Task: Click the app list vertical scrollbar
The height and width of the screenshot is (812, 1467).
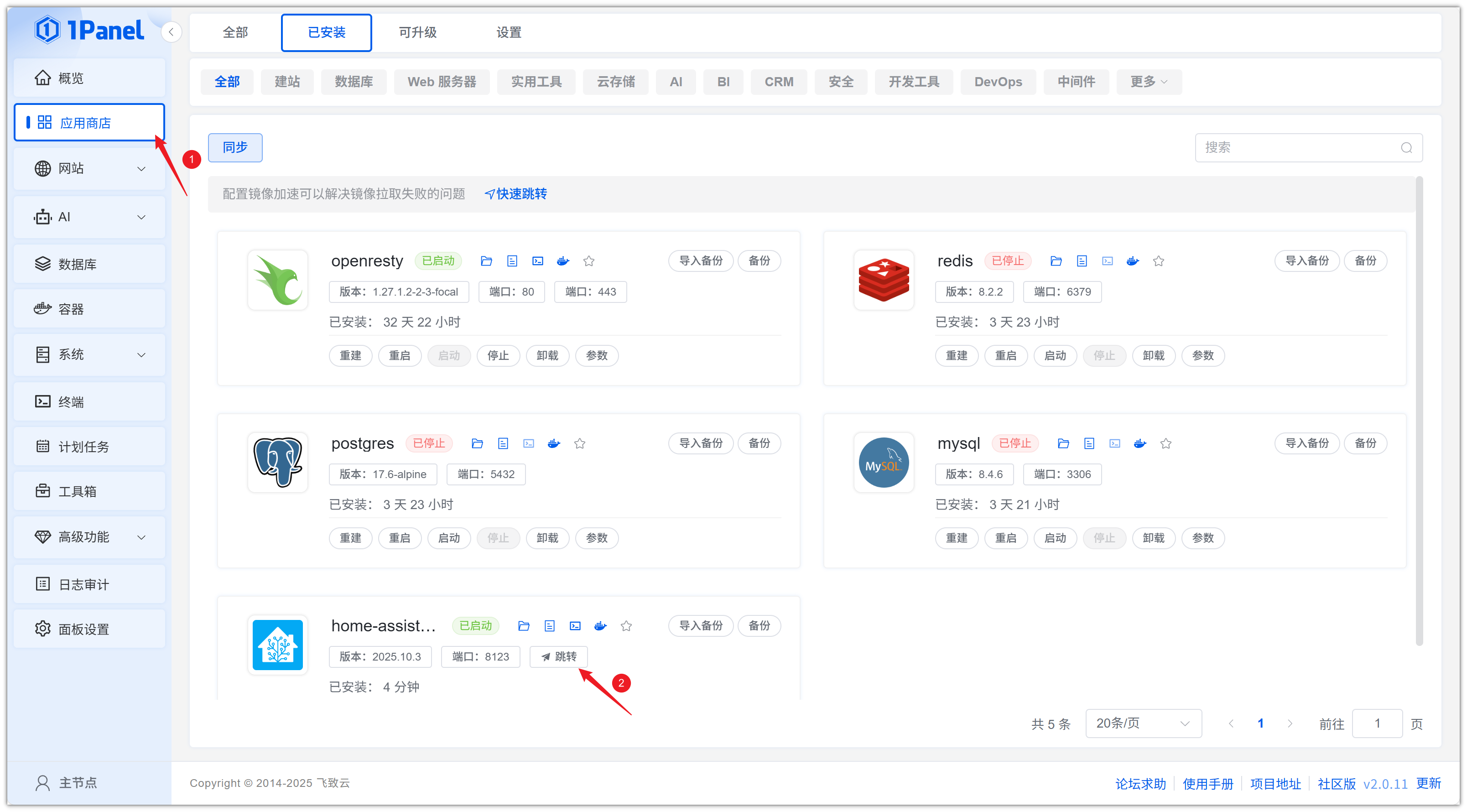Action: pos(1419,410)
